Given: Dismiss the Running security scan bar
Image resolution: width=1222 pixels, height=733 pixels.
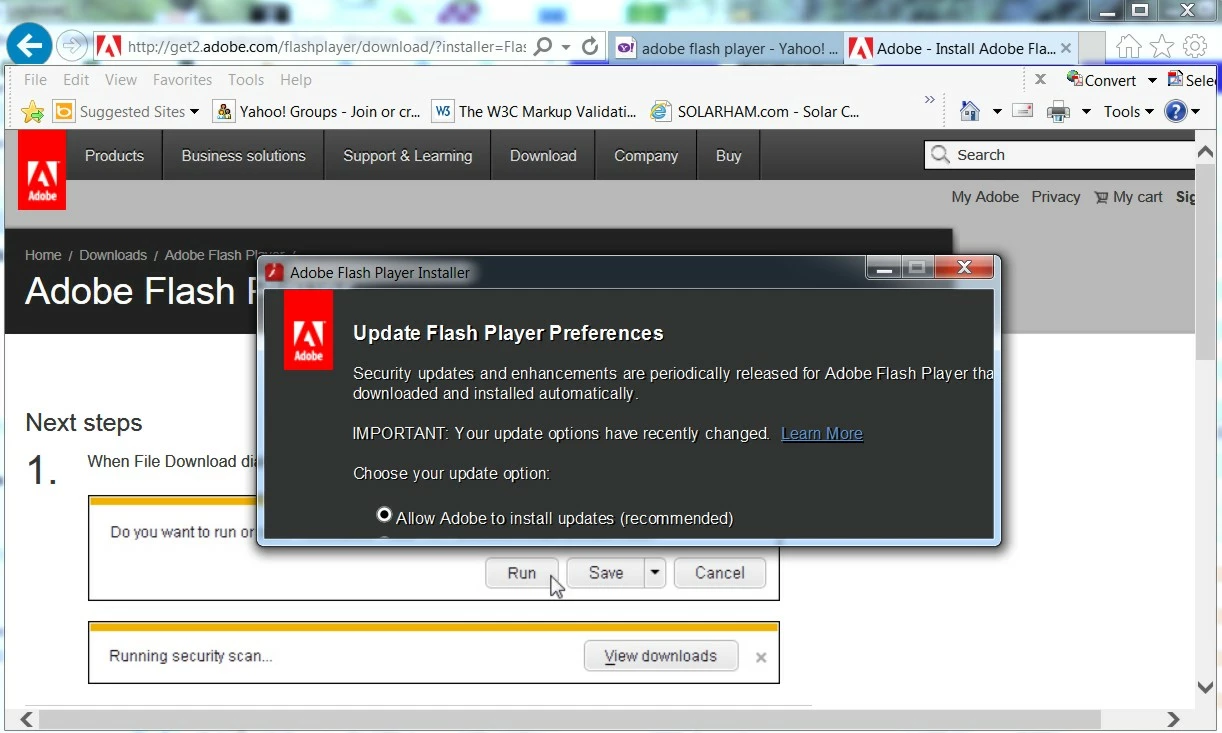Looking at the screenshot, I should coord(761,657).
